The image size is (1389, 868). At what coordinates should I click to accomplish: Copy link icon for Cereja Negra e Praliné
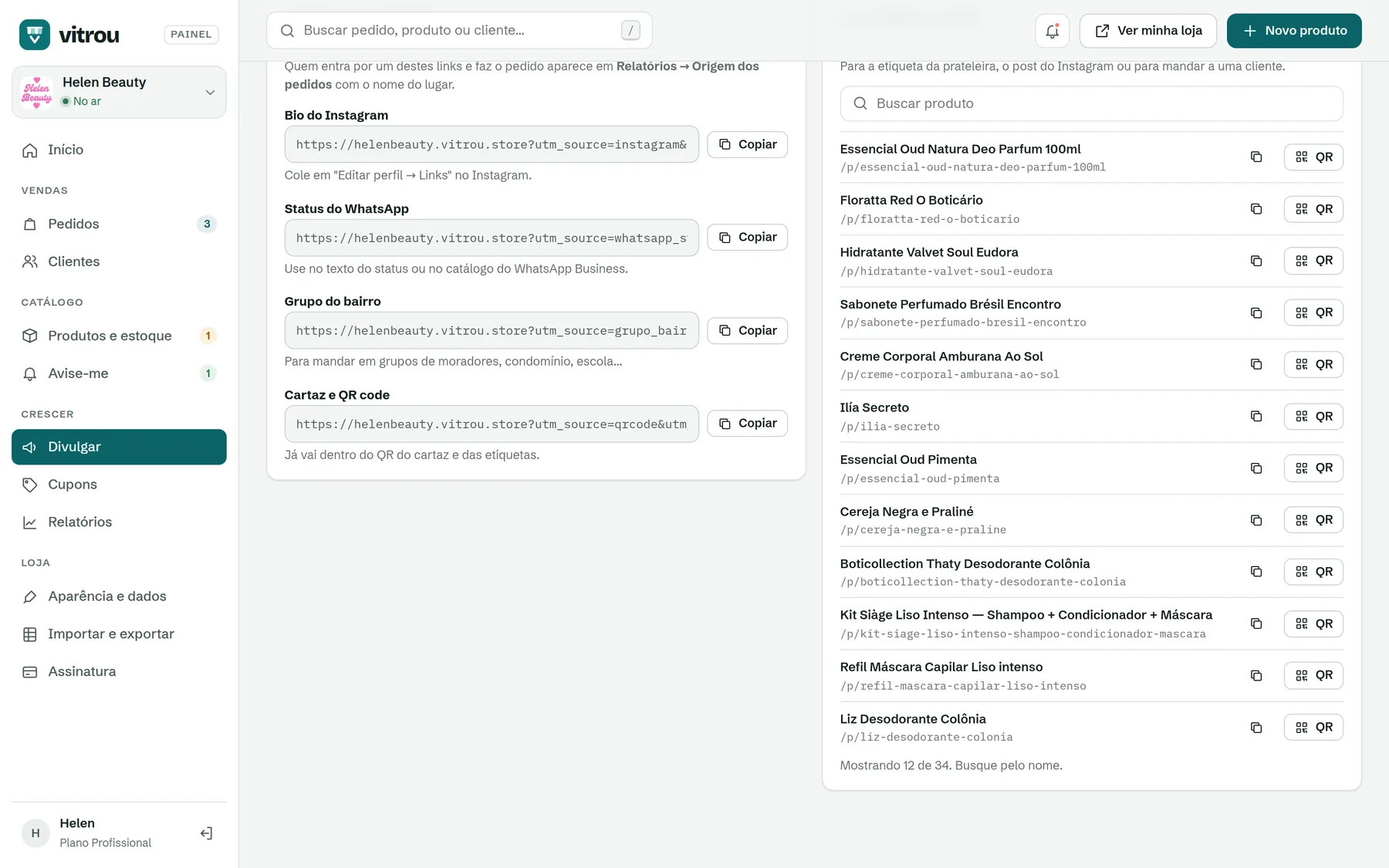click(1256, 520)
